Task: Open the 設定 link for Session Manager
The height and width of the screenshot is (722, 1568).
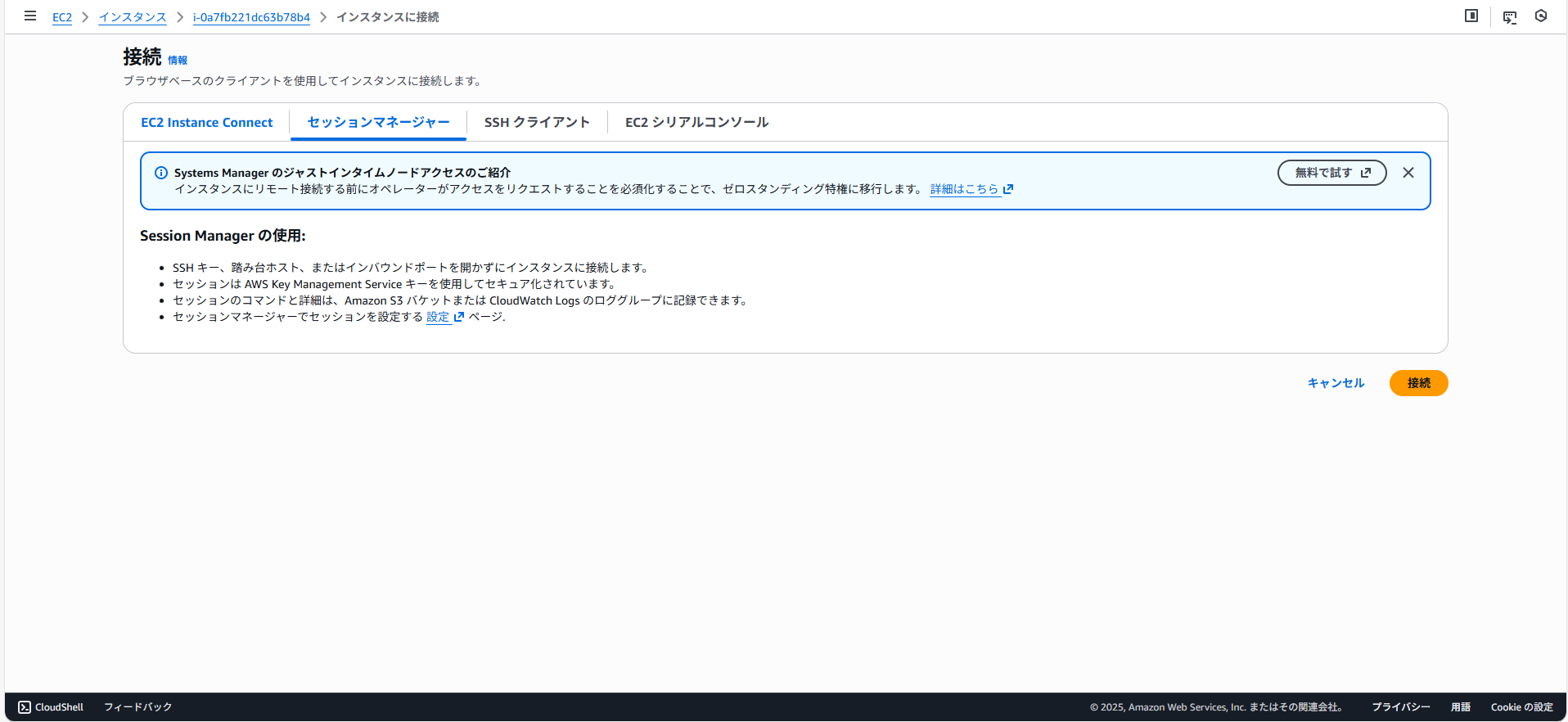Action: 445,317
